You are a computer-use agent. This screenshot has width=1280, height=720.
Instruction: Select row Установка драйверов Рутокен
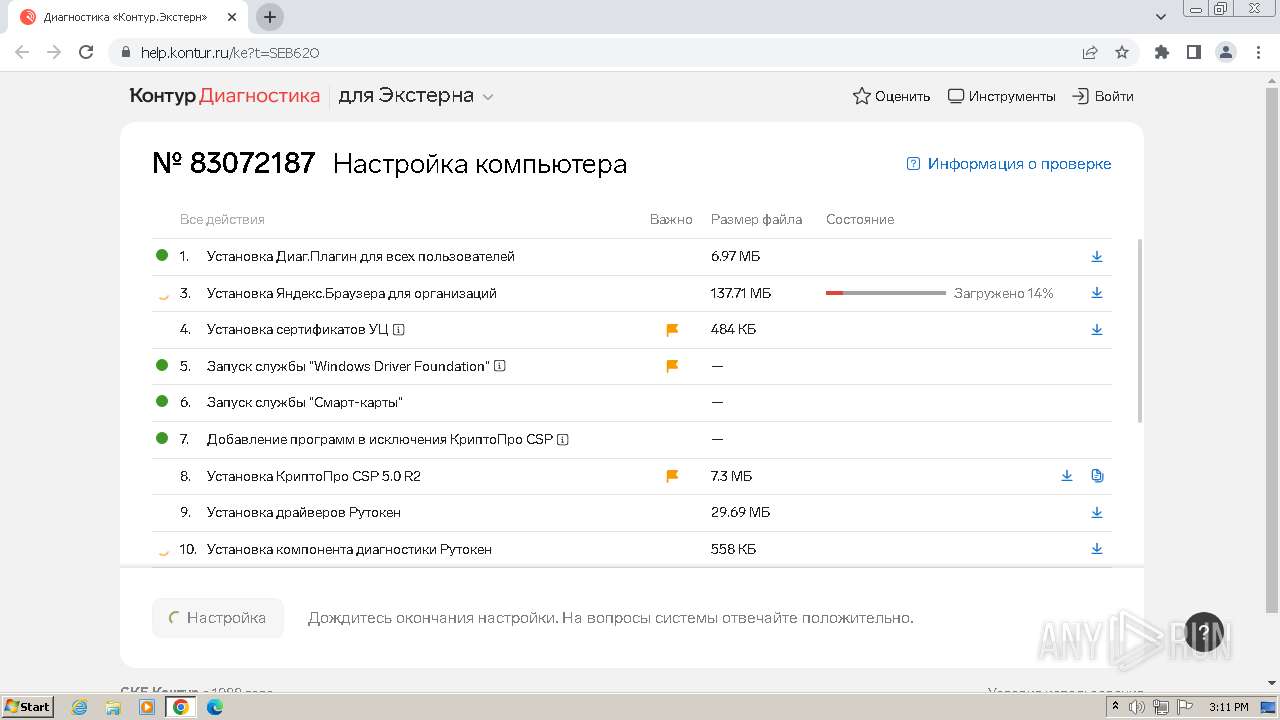[x=632, y=513]
